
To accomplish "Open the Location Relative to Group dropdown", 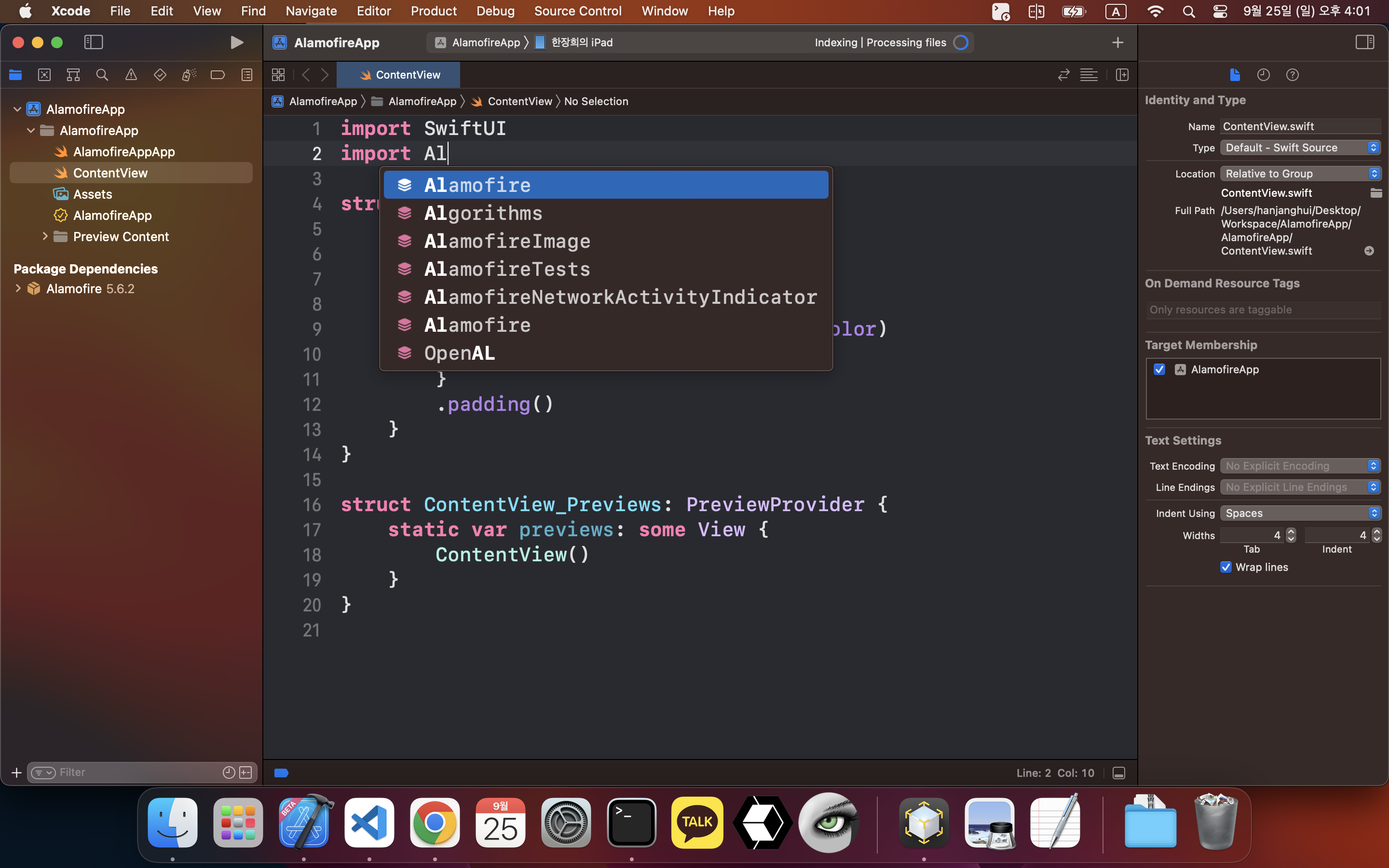I will click(1300, 174).
